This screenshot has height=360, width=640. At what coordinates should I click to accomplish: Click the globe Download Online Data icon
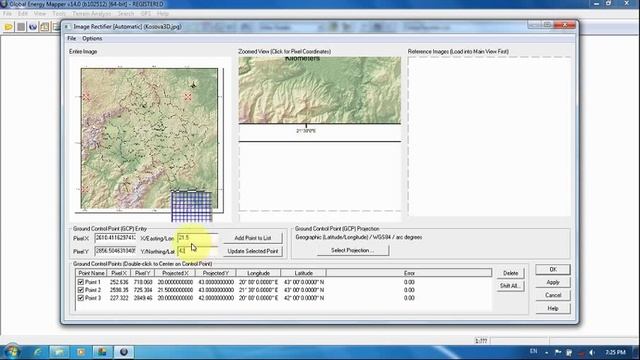pos(33,27)
